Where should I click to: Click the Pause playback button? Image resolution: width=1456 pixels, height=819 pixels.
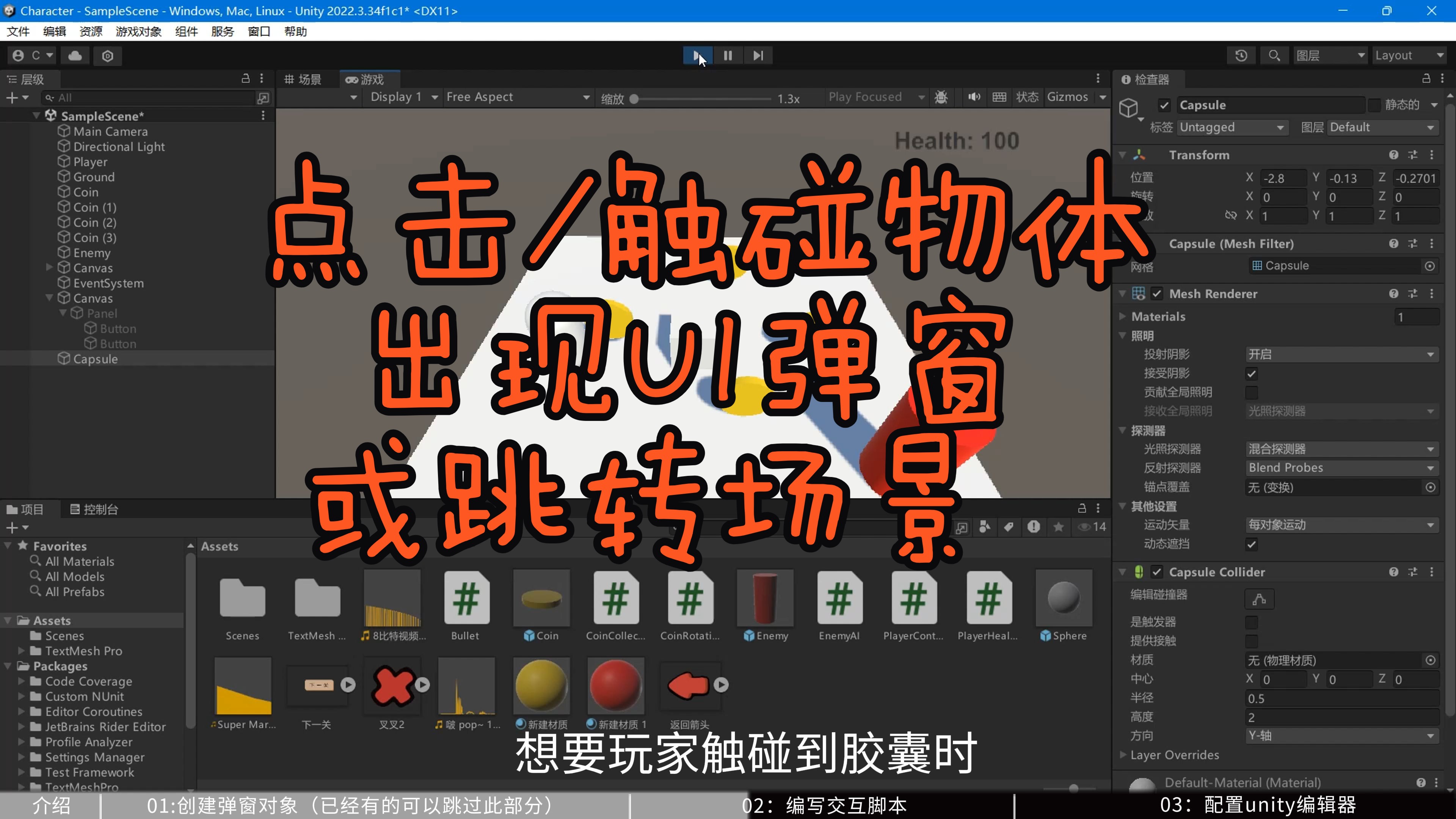point(728,55)
